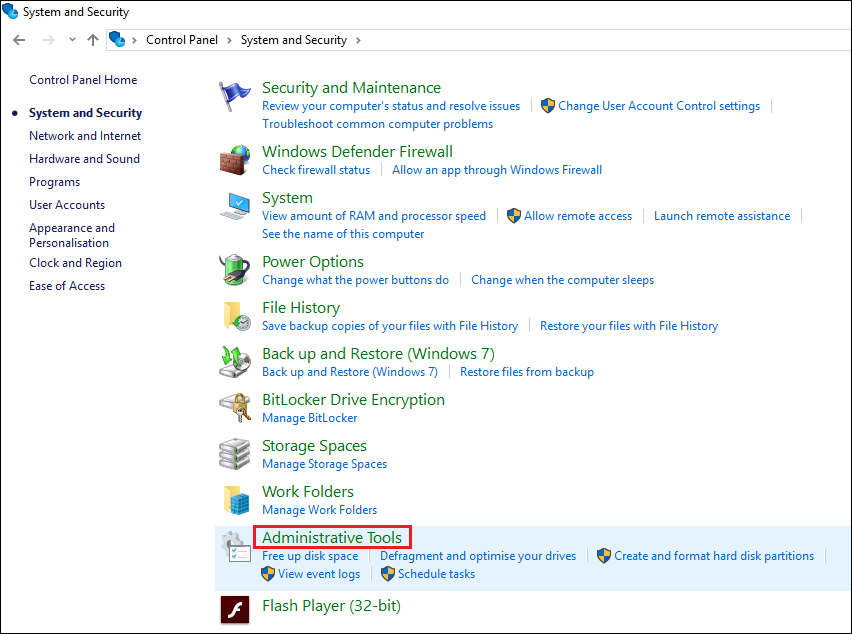Open the recent locations dropdown arrow
This screenshot has width=852, height=634.
(x=72, y=40)
